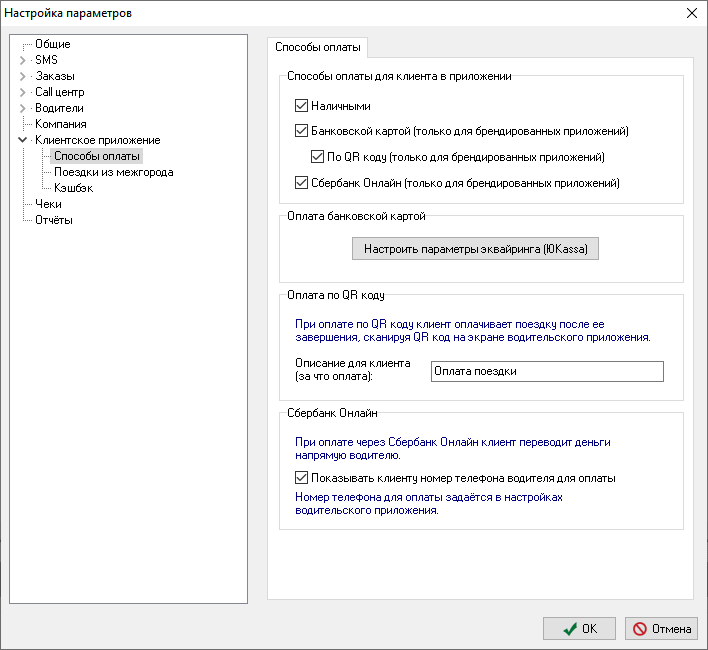Collapse the Клиентское приложение tree node
708x650 pixels.
point(23,140)
